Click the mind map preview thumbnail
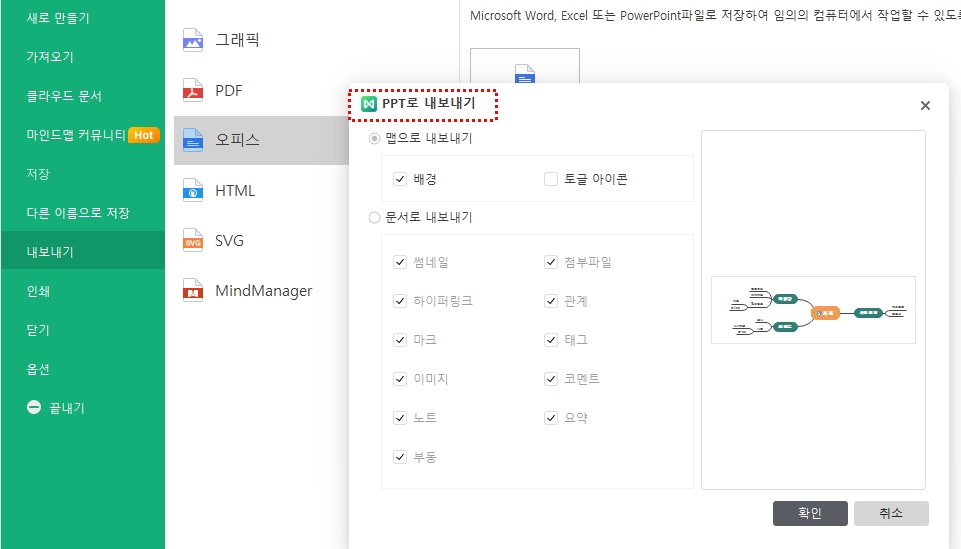The height and width of the screenshot is (549, 961). click(813, 310)
